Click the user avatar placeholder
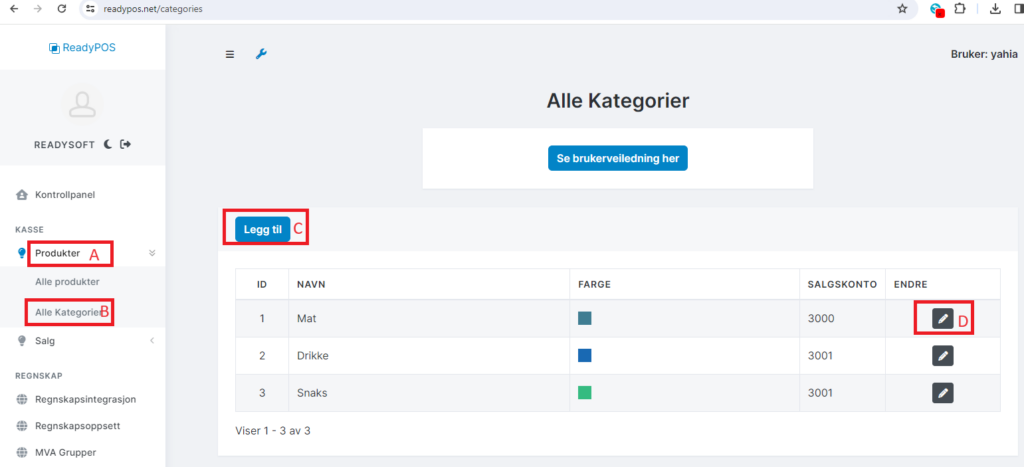This screenshot has height=467, width=1024. pos(82,105)
